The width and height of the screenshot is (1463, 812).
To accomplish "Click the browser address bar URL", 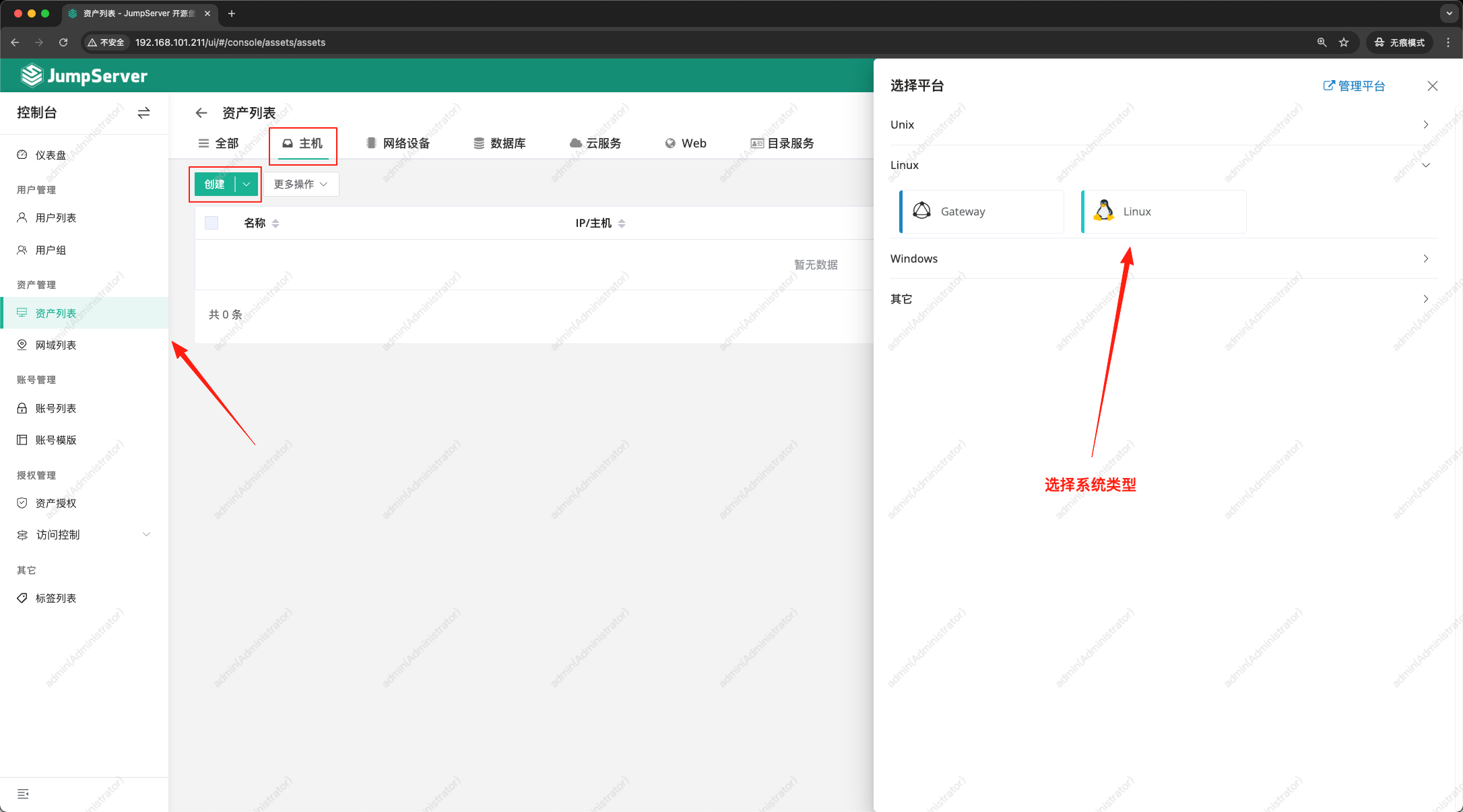I will (x=230, y=42).
